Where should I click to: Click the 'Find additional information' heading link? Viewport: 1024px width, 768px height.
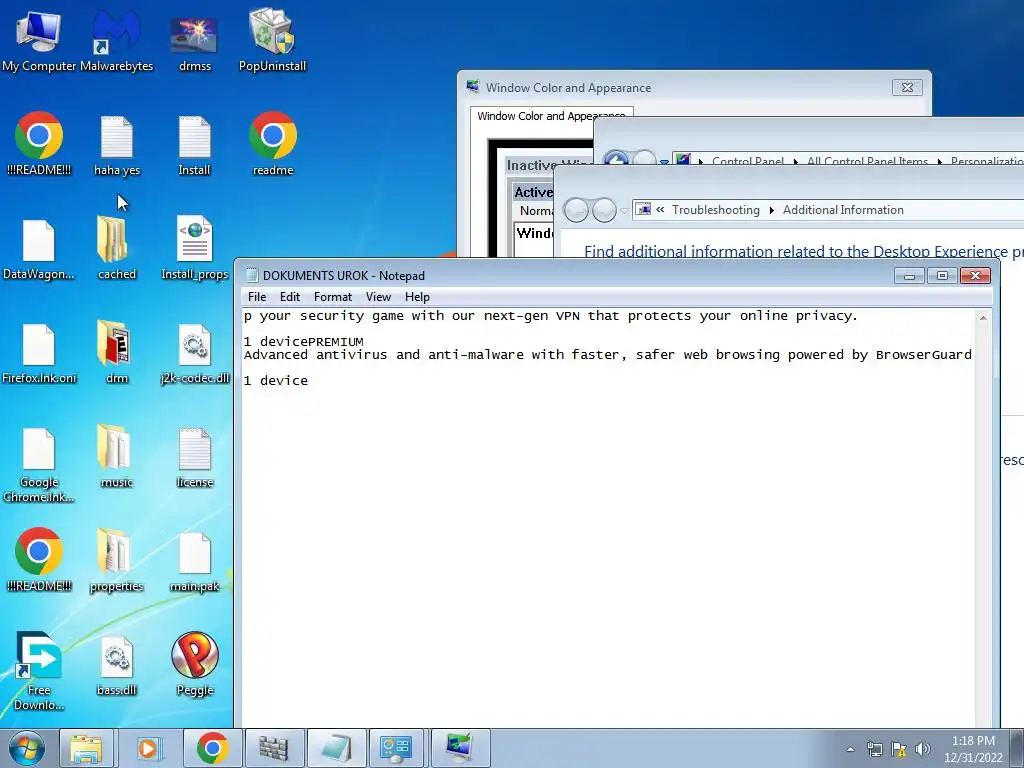(804, 251)
